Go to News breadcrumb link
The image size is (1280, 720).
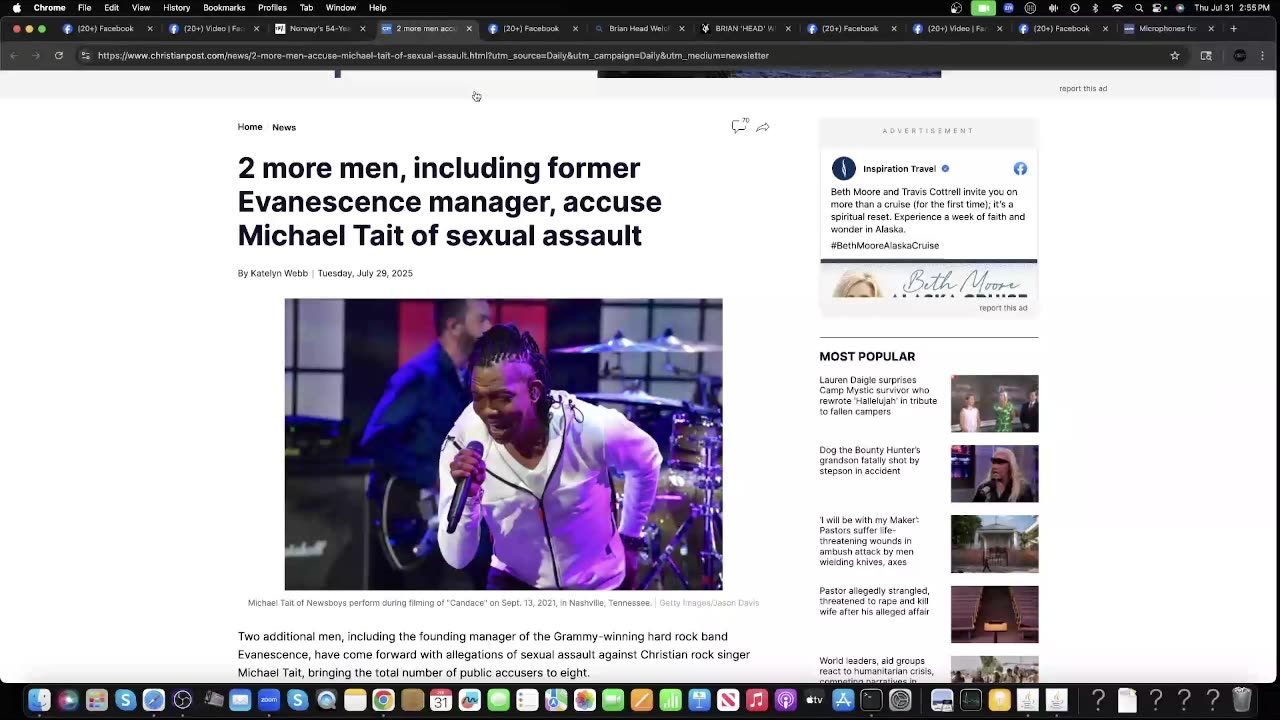tap(284, 127)
